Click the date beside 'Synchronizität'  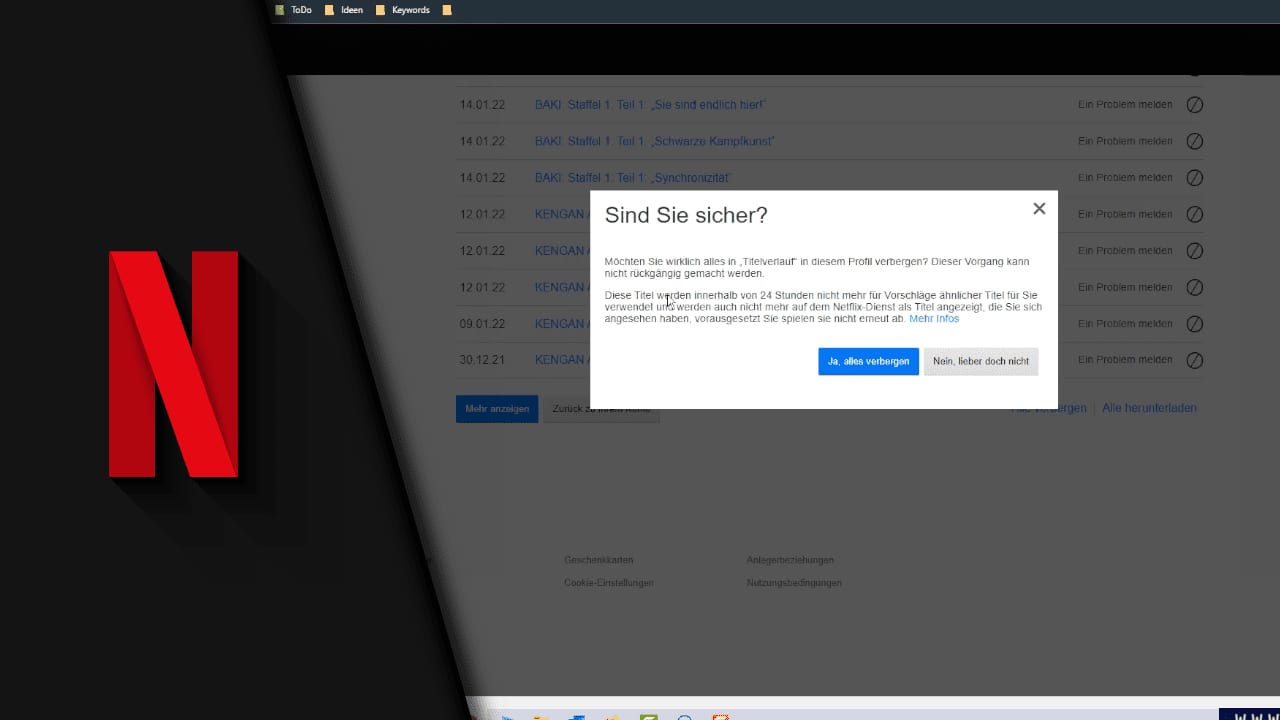click(482, 178)
